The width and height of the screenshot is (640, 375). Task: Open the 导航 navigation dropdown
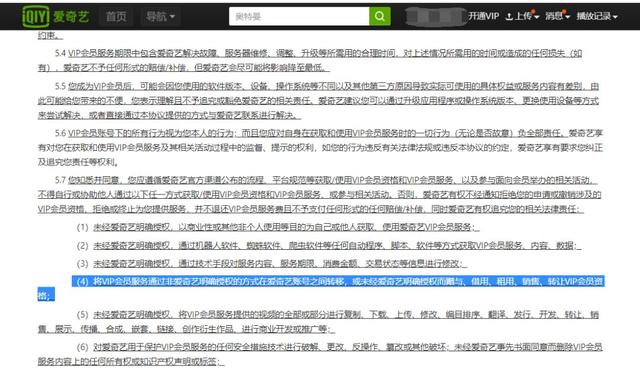click(160, 16)
